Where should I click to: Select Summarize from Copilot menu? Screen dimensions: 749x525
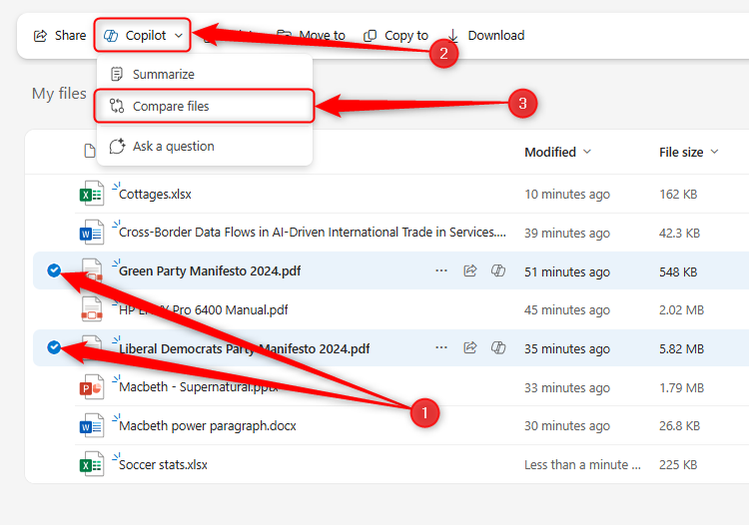pos(163,74)
